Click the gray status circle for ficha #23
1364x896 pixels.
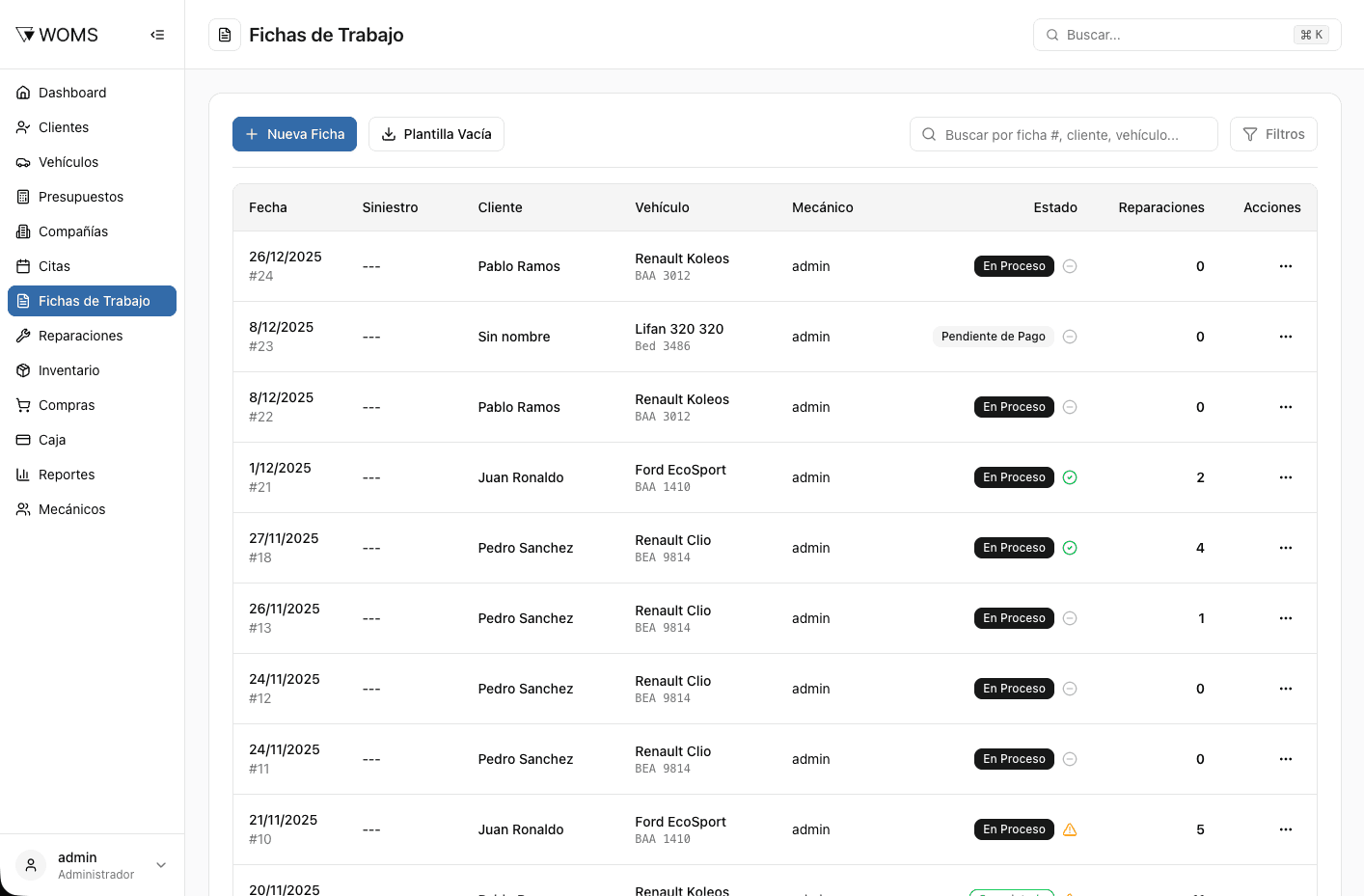[x=1070, y=337]
